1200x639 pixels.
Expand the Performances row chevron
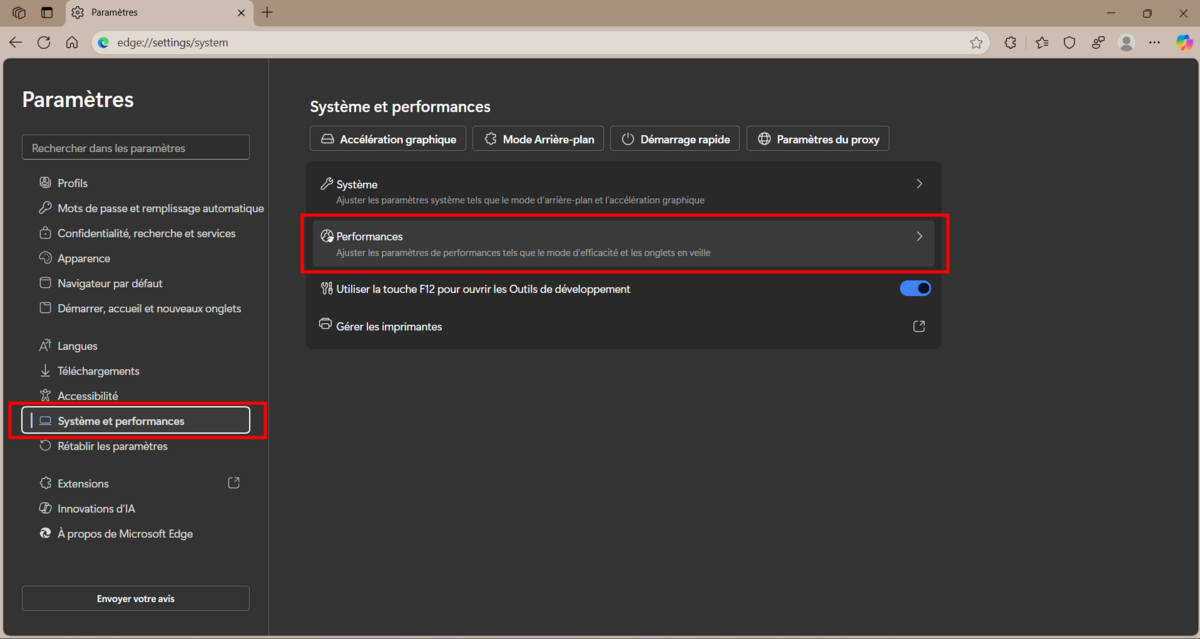919,236
